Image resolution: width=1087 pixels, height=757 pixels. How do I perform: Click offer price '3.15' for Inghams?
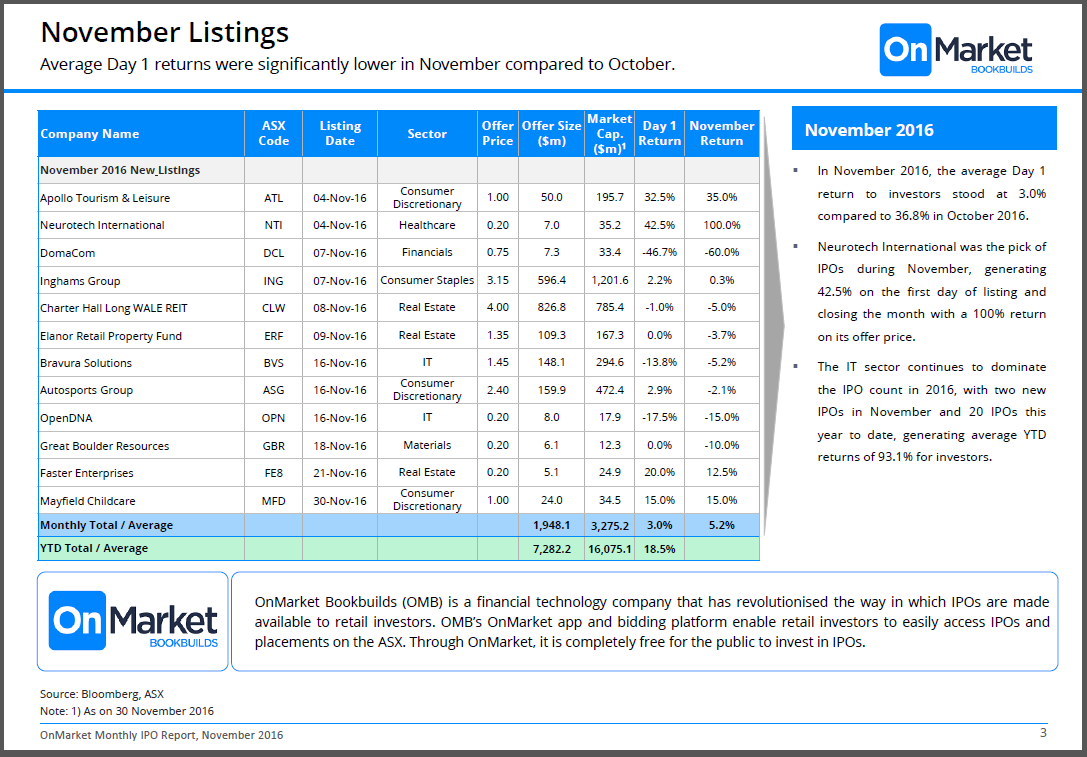coord(498,280)
